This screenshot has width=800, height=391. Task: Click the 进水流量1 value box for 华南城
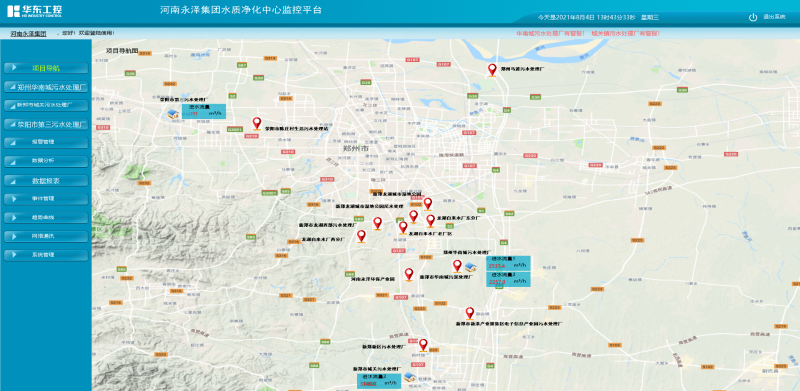point(508,263)
